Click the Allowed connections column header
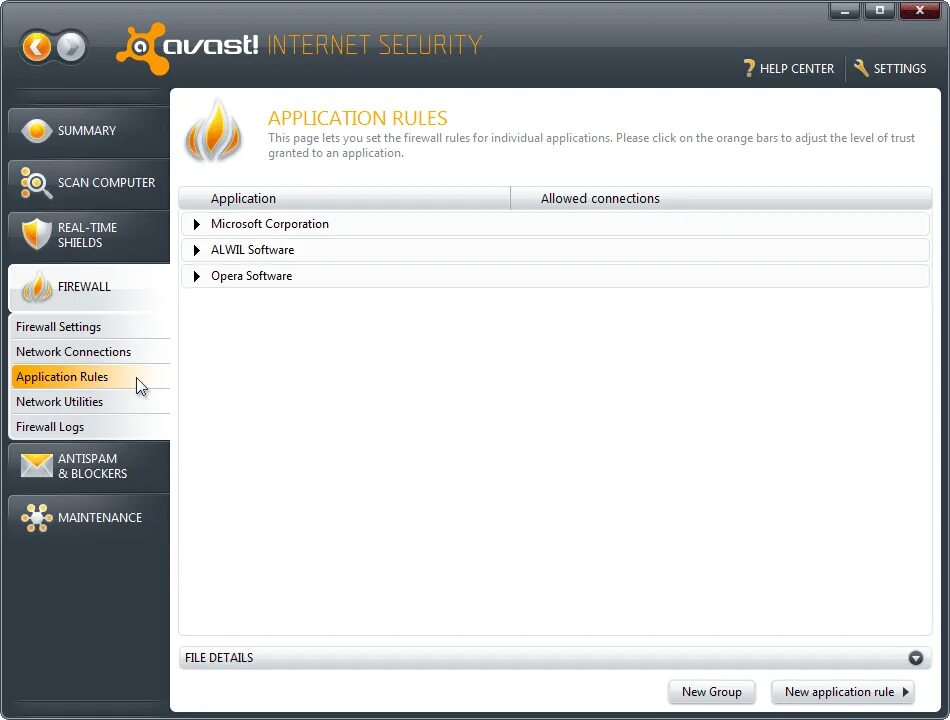The height and width of the screenshot is (720, 950). 721,198
